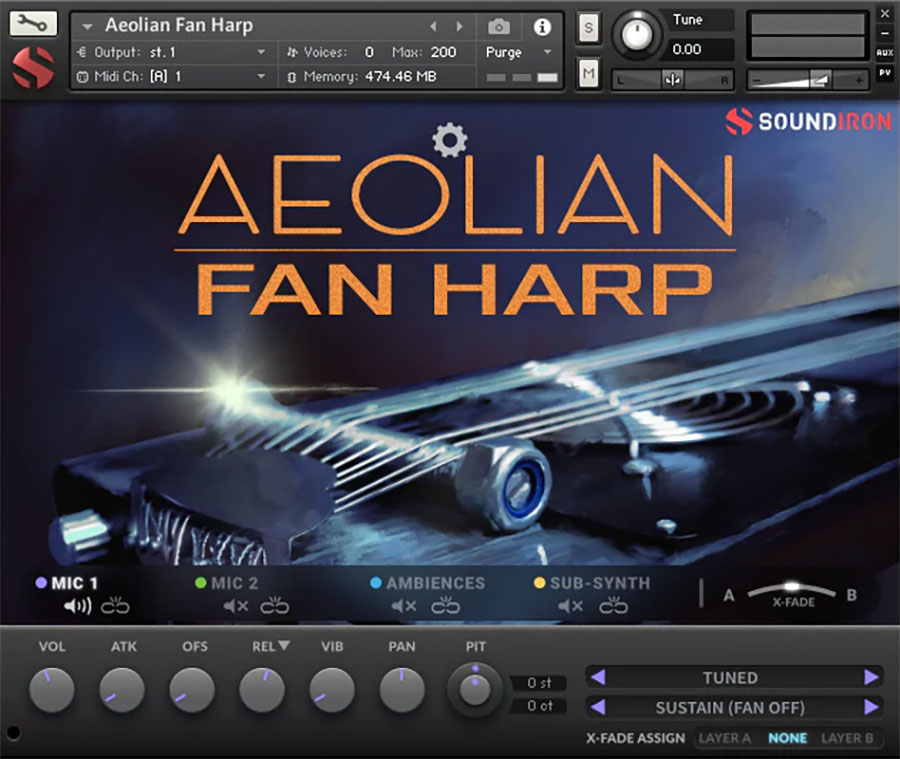Select previous mode left of TUNED
The width and height of the screenshot is (900, 759).
(598, 677)
